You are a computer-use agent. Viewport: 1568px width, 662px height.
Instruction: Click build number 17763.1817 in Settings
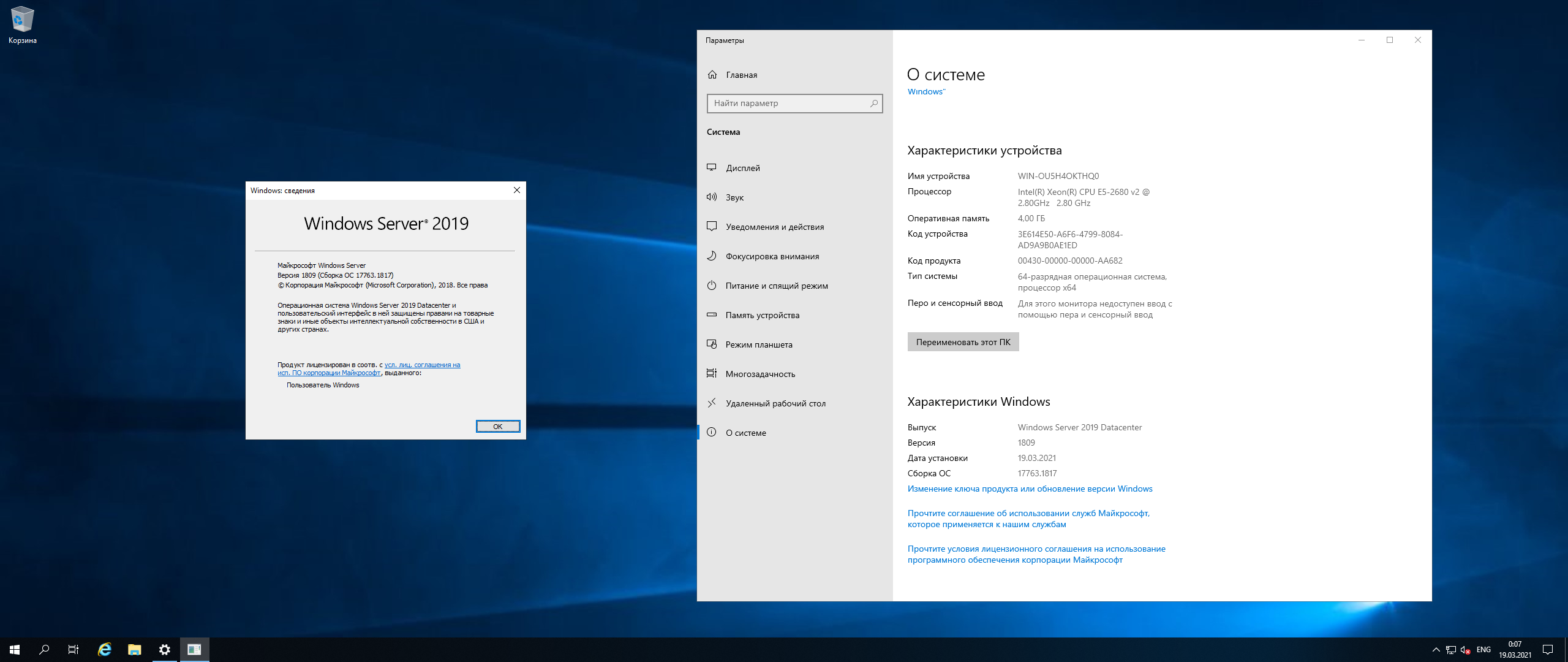pyautogui.click(x=1037, y=473)
